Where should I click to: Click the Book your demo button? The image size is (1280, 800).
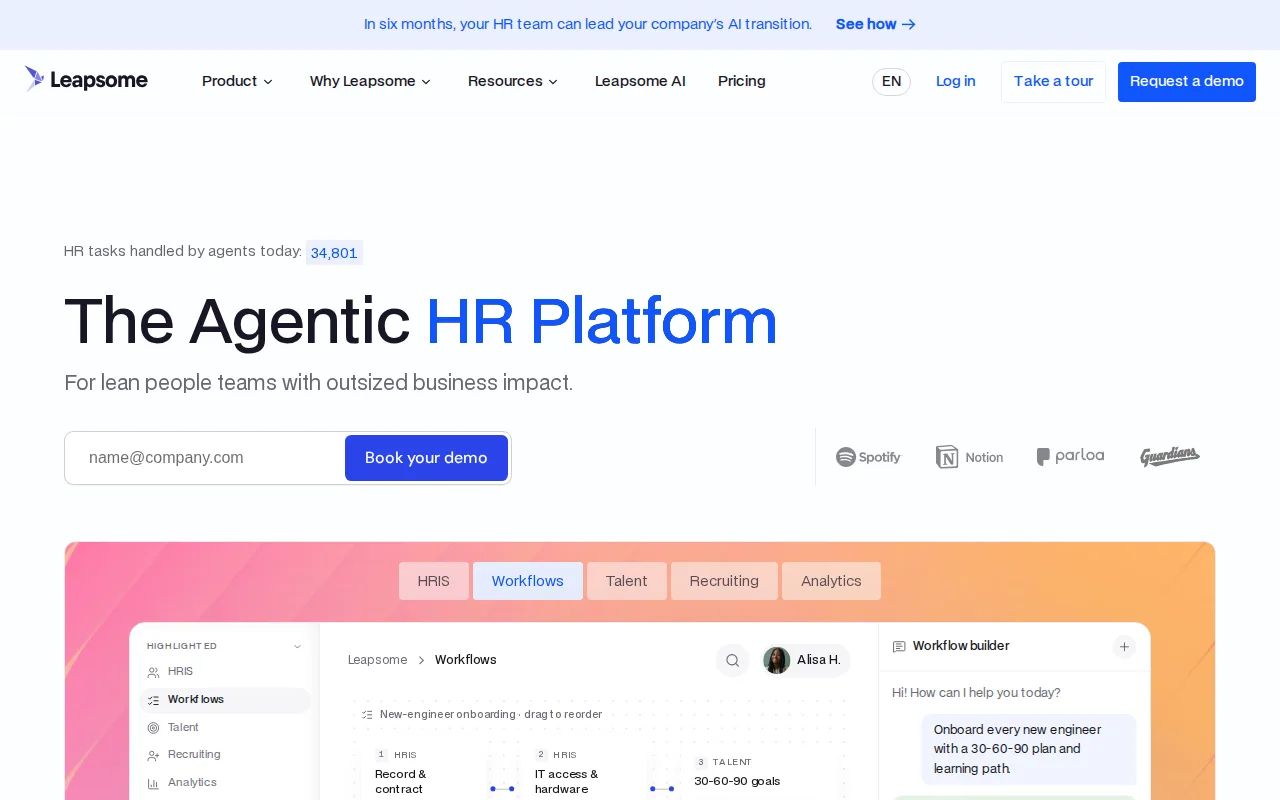[x=426, y=458]
